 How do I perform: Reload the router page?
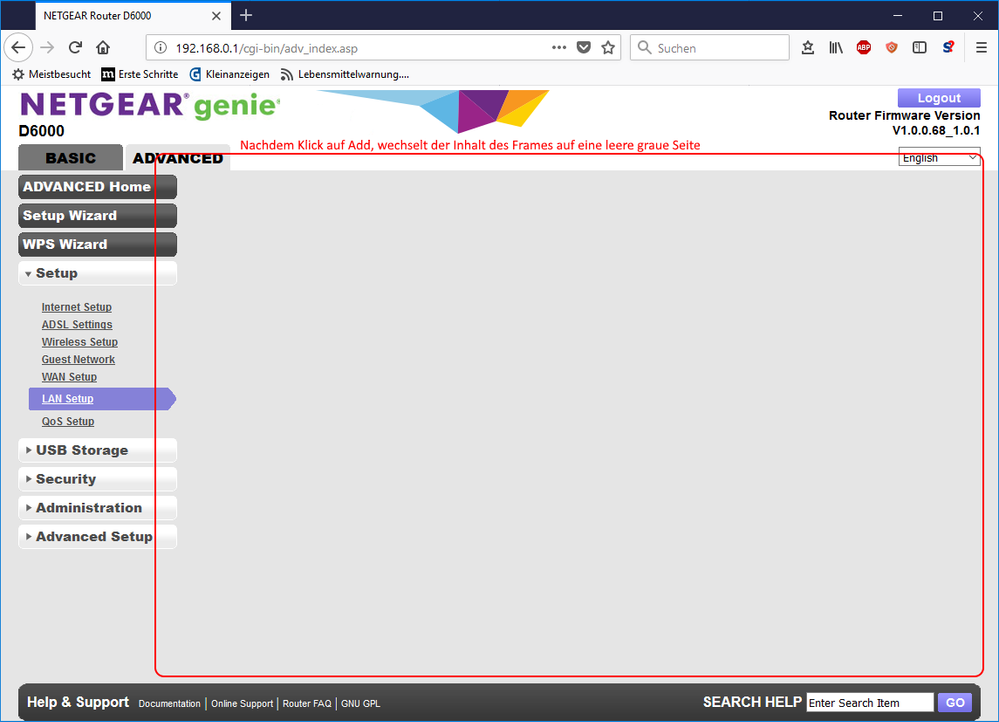pyautogui.click(x=75, y=47)
